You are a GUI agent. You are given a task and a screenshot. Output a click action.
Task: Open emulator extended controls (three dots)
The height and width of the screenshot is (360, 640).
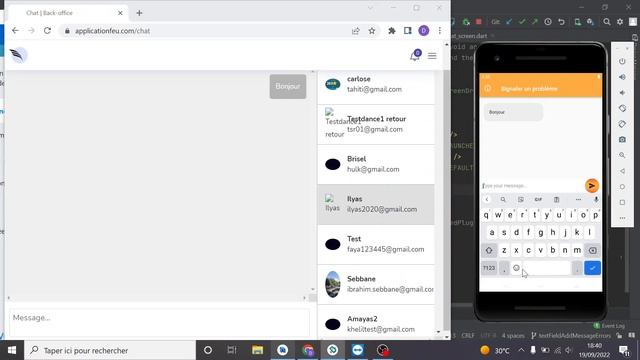[622, 218]
